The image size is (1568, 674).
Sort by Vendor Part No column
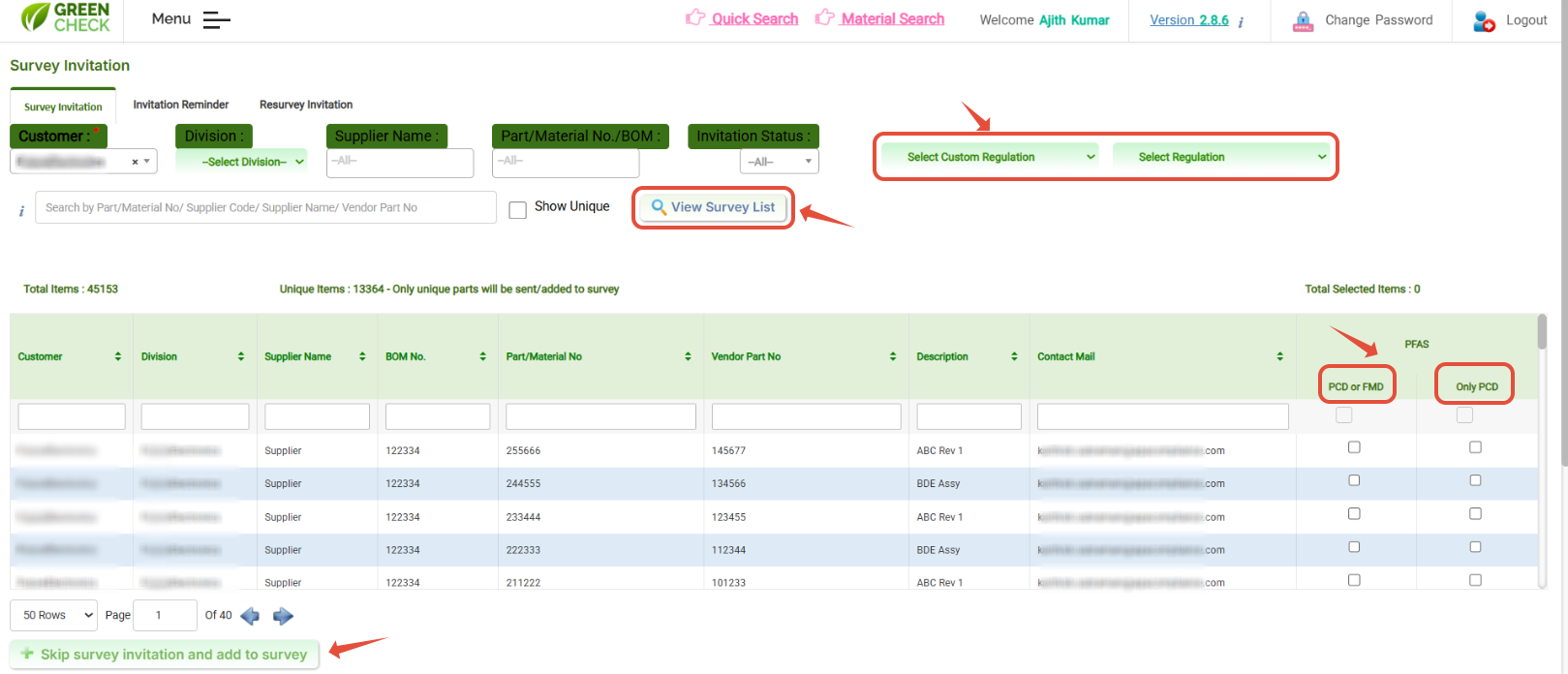[x=893, y=356]
